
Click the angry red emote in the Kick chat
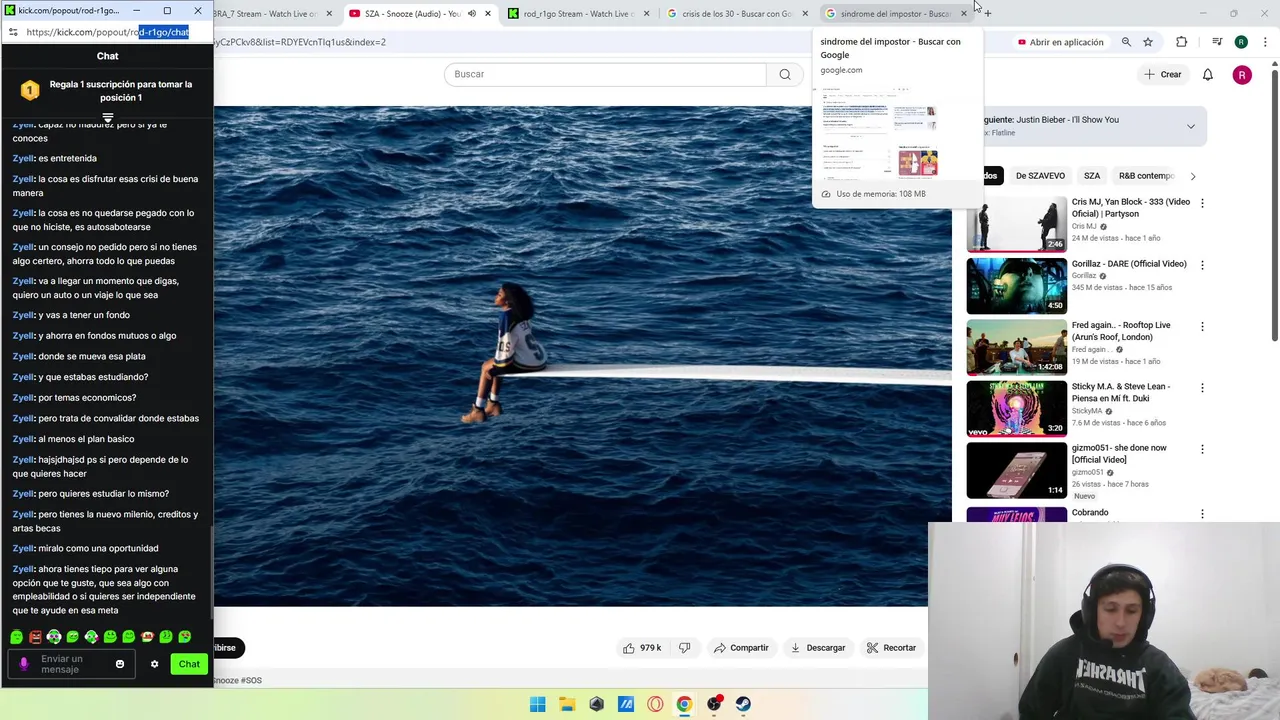coord(35,637)
